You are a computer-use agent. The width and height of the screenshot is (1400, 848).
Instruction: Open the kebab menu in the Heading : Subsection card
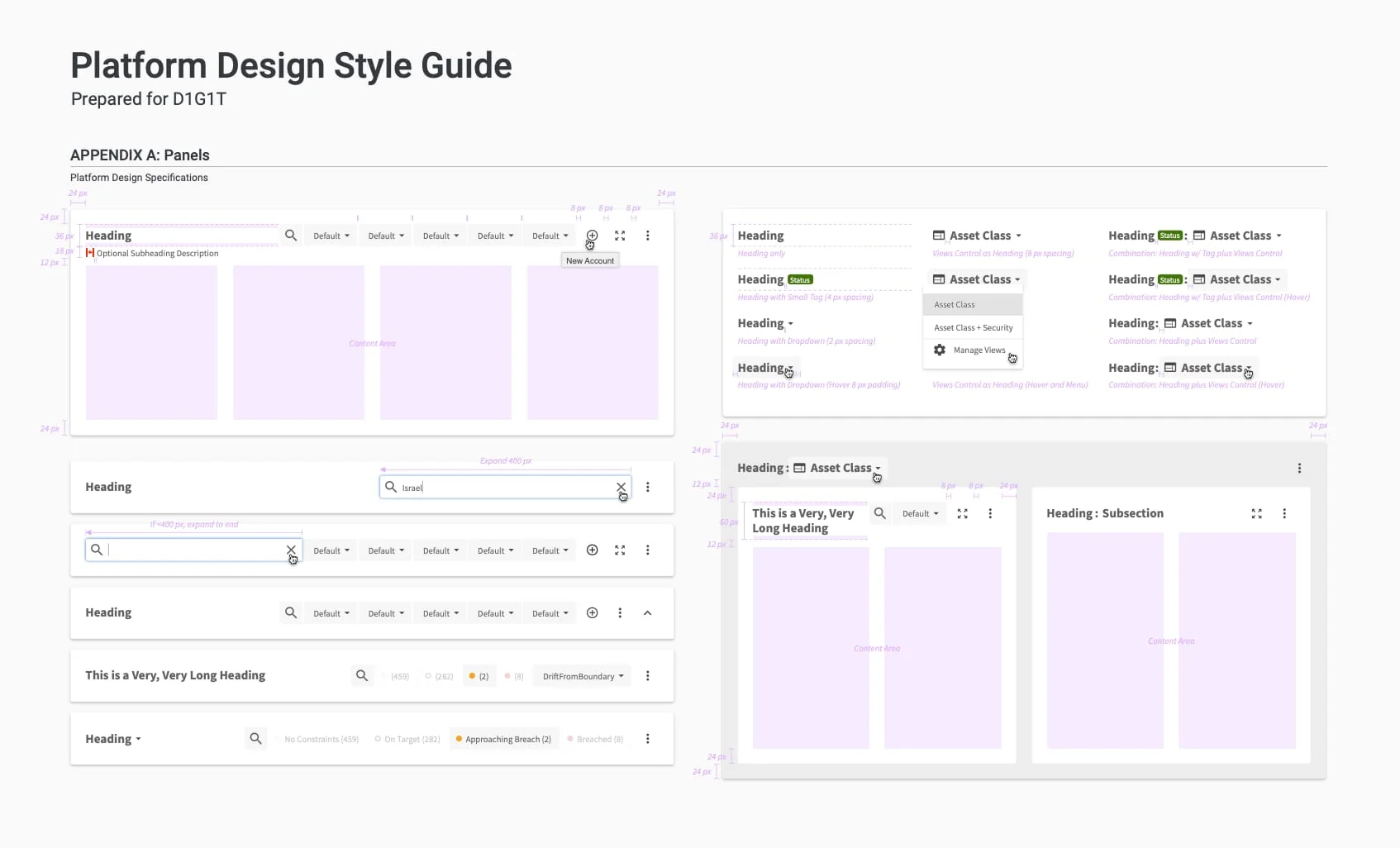pyautogui.click(x=1284, y=513)
